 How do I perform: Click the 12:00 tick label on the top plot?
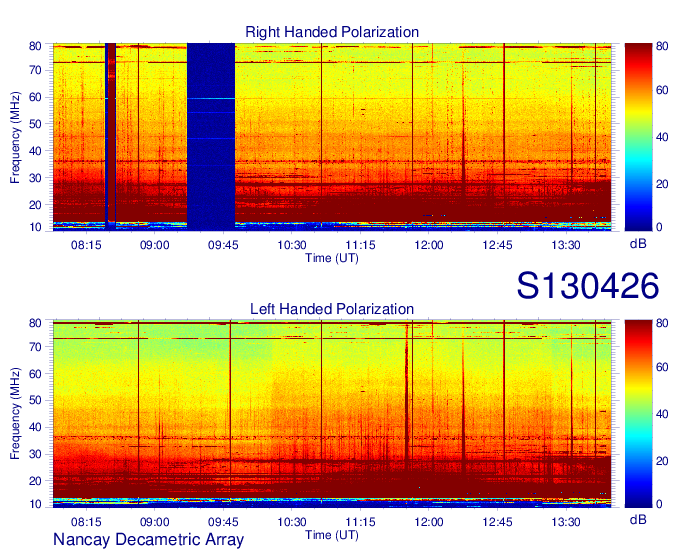point(428,245)
